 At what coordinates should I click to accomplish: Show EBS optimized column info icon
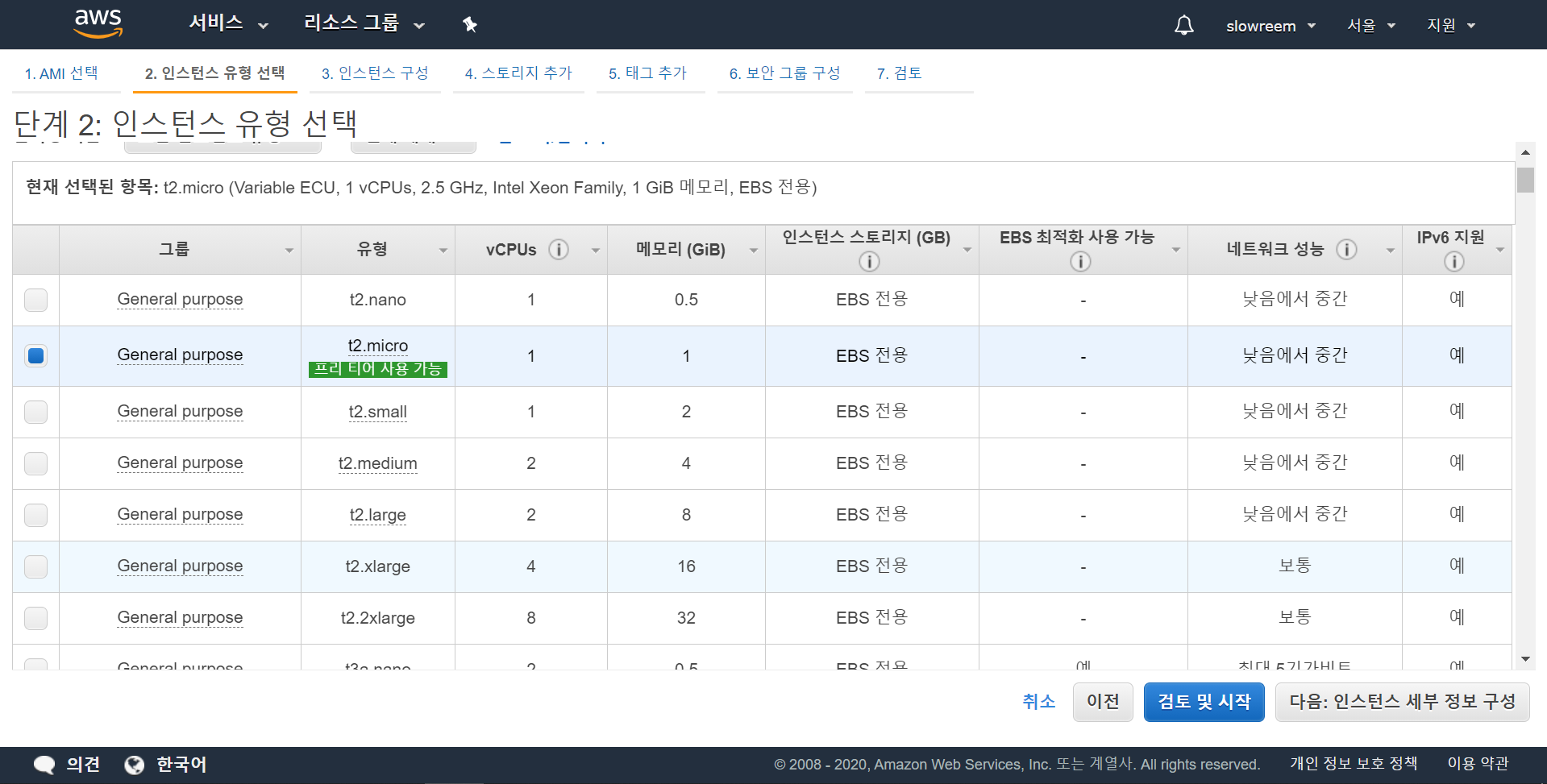tap(1080, 261)
